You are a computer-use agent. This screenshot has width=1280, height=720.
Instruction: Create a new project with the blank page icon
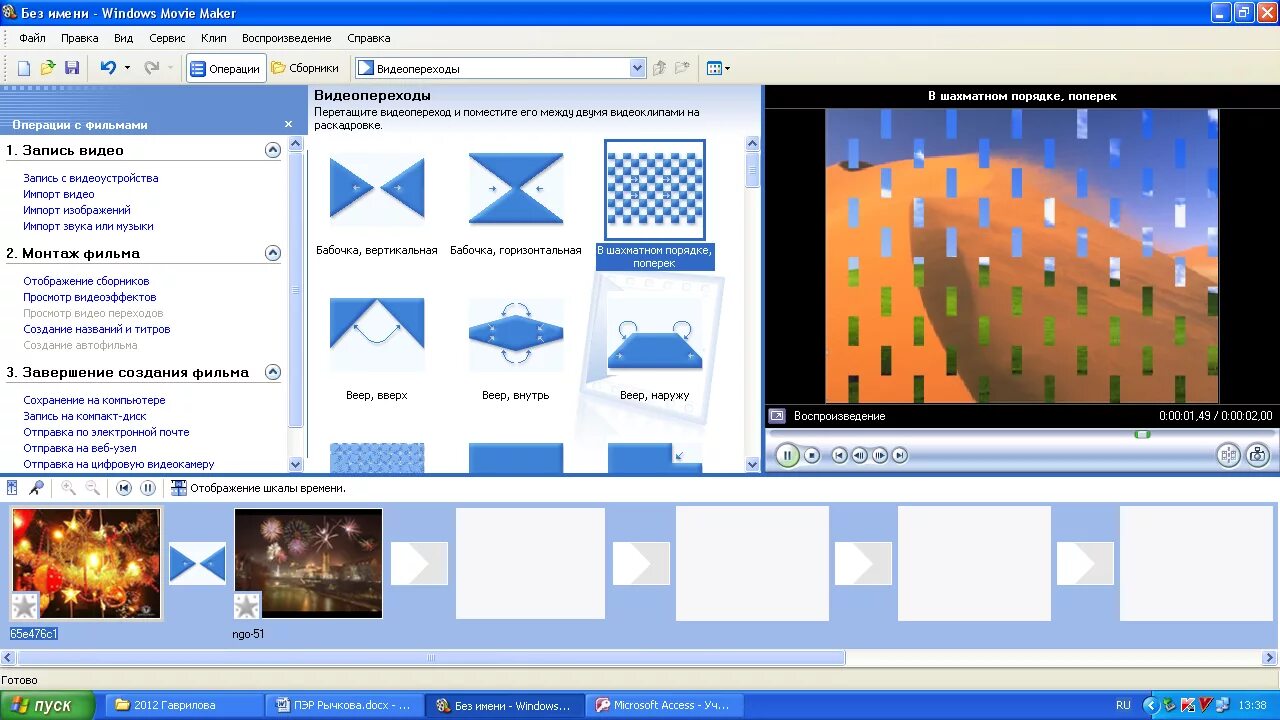pyautogui.click(x=24, y=68)
